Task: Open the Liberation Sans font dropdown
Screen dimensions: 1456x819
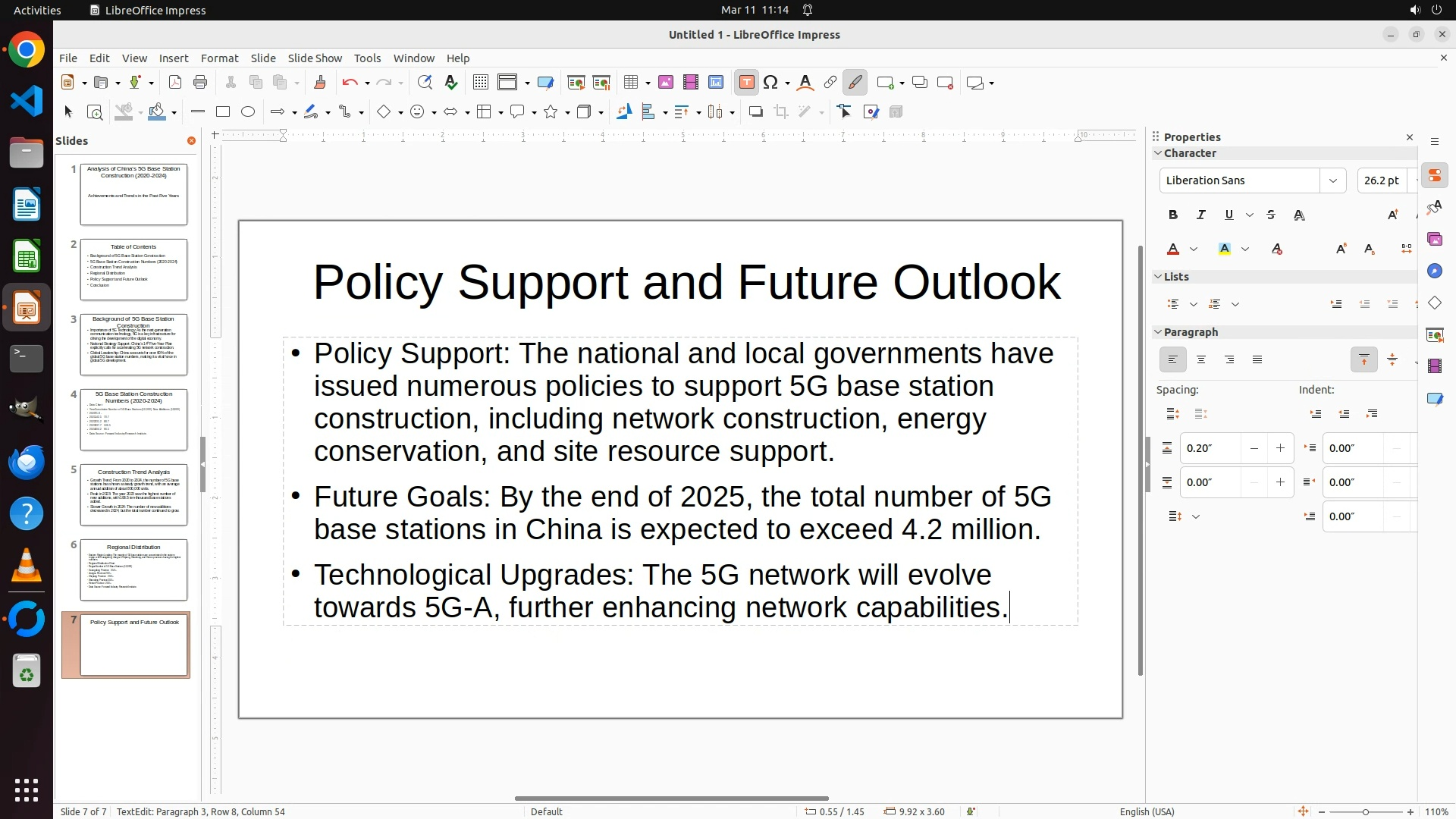Action: click(1332, 180)
